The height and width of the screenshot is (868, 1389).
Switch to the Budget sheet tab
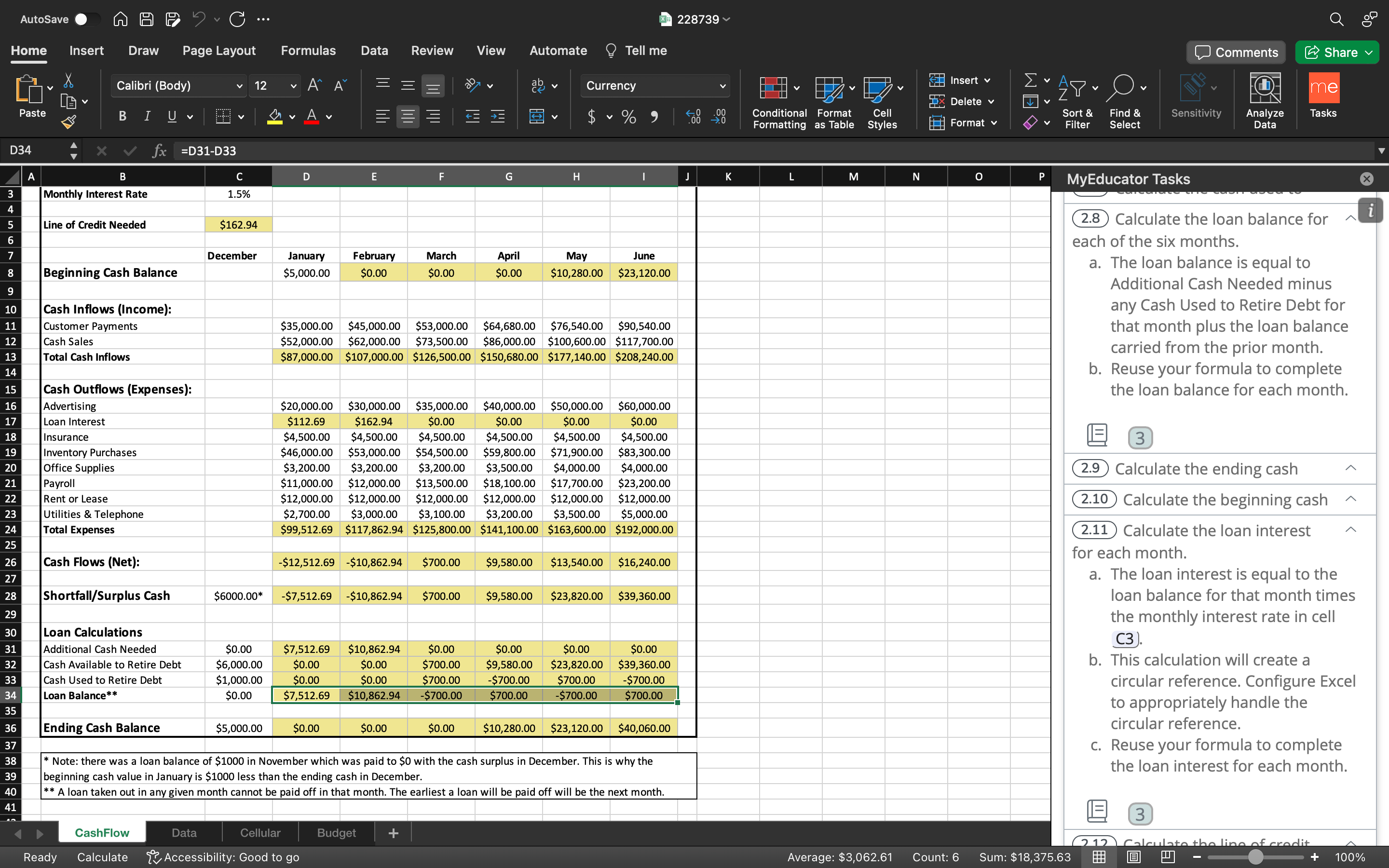pos(336,832)
